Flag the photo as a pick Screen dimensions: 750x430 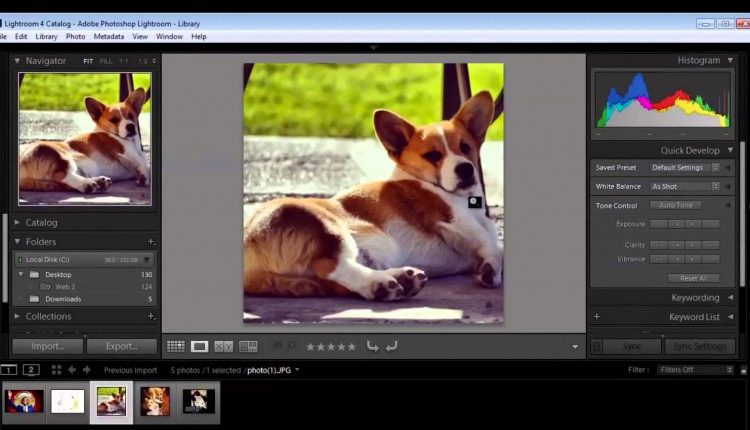click(277, 346)
